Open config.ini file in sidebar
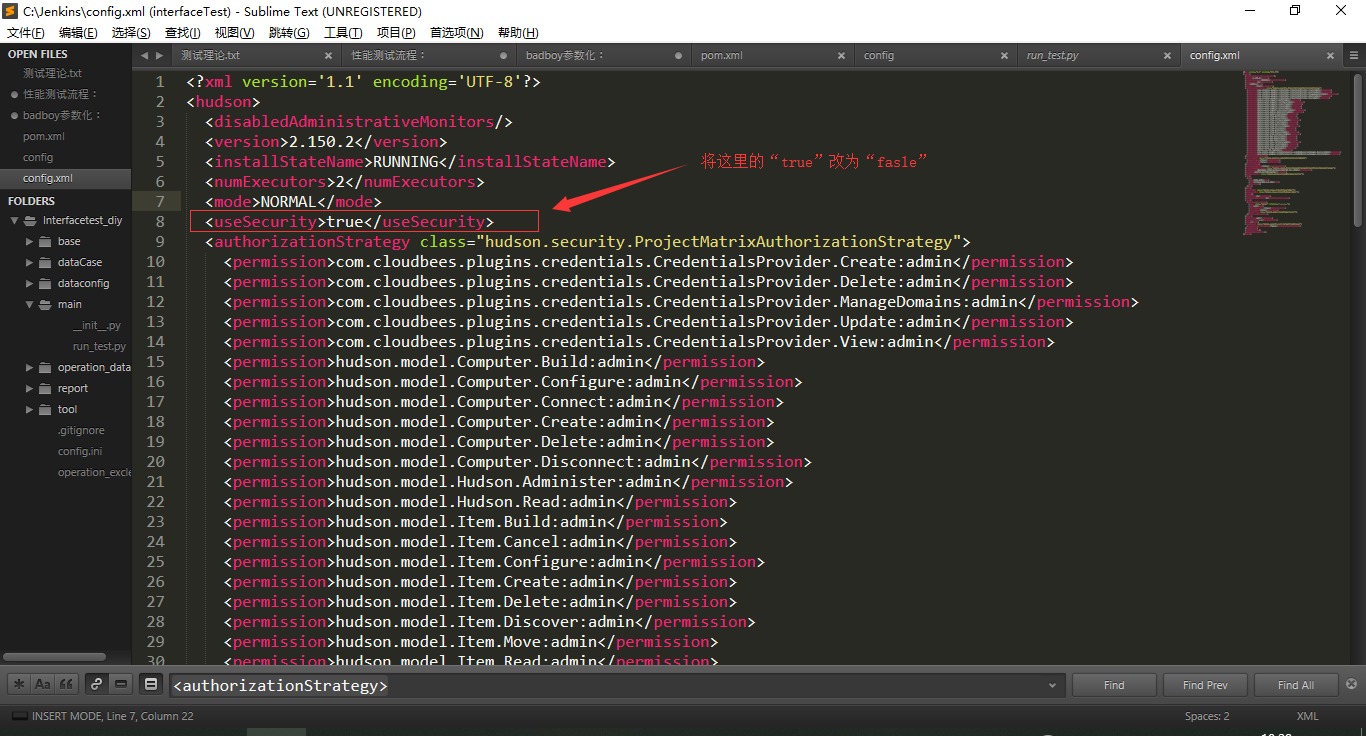Viewport: 1366px width, 736px height. 79,451
